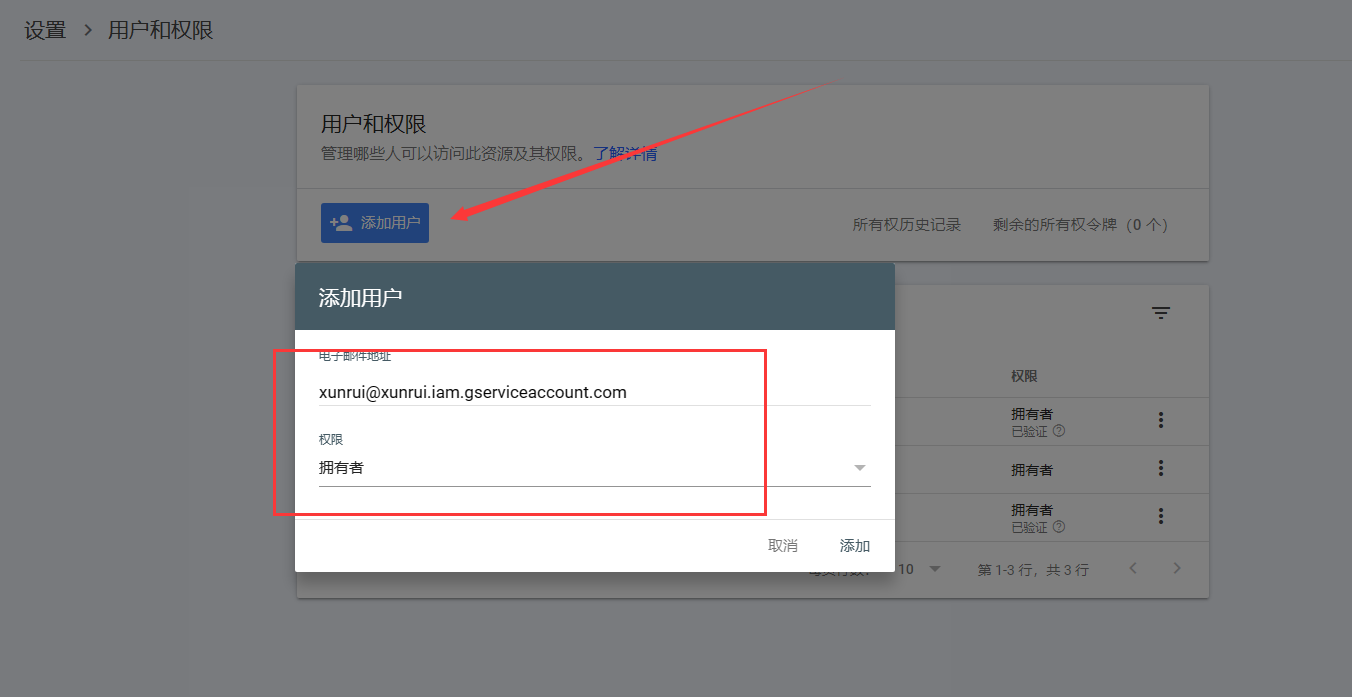Click 添加 to confirm adding user
This screenshot has width=1352, height=697.
point(855,545)
